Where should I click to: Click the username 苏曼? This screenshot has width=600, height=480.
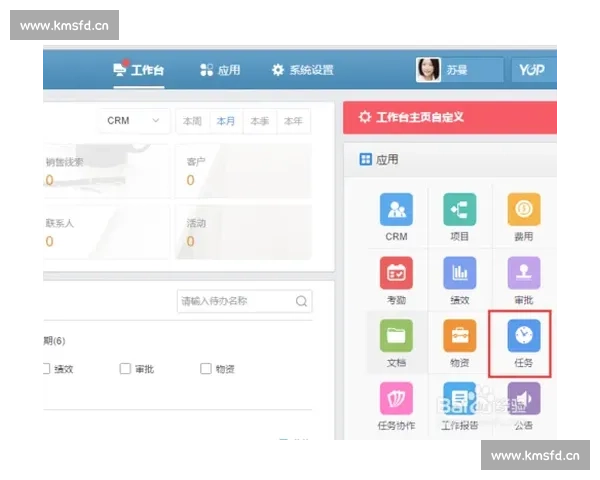457,70
